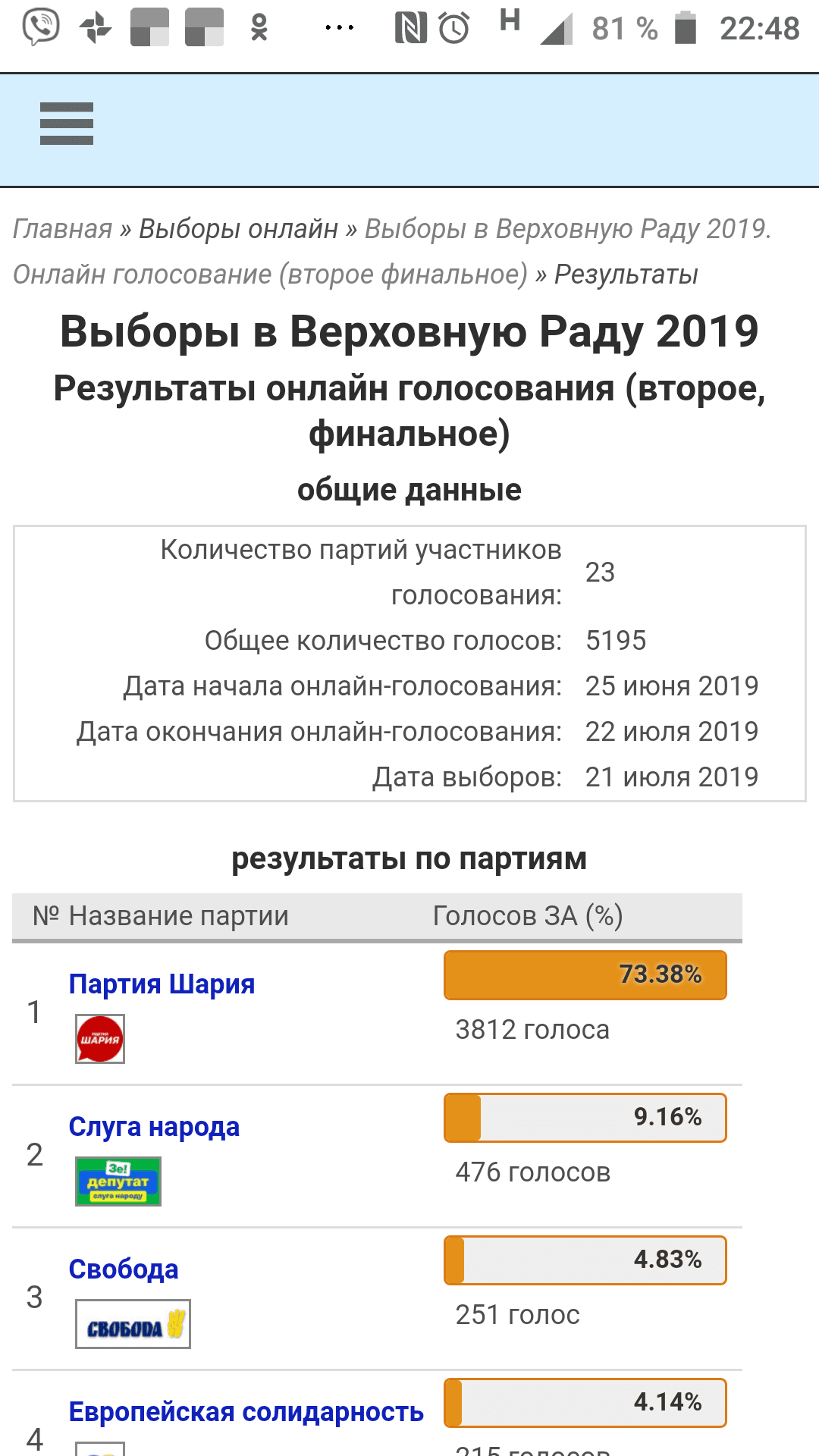Click the Слуга народа green logo
Viewport: 819px width, 1456px height.
(118, 1181)
